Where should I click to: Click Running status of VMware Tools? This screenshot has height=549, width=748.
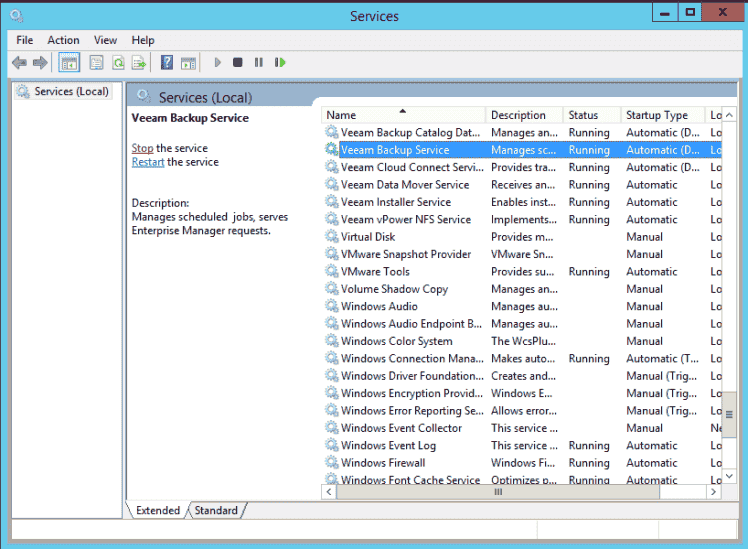pyautogui.click(x=589, y=271)
